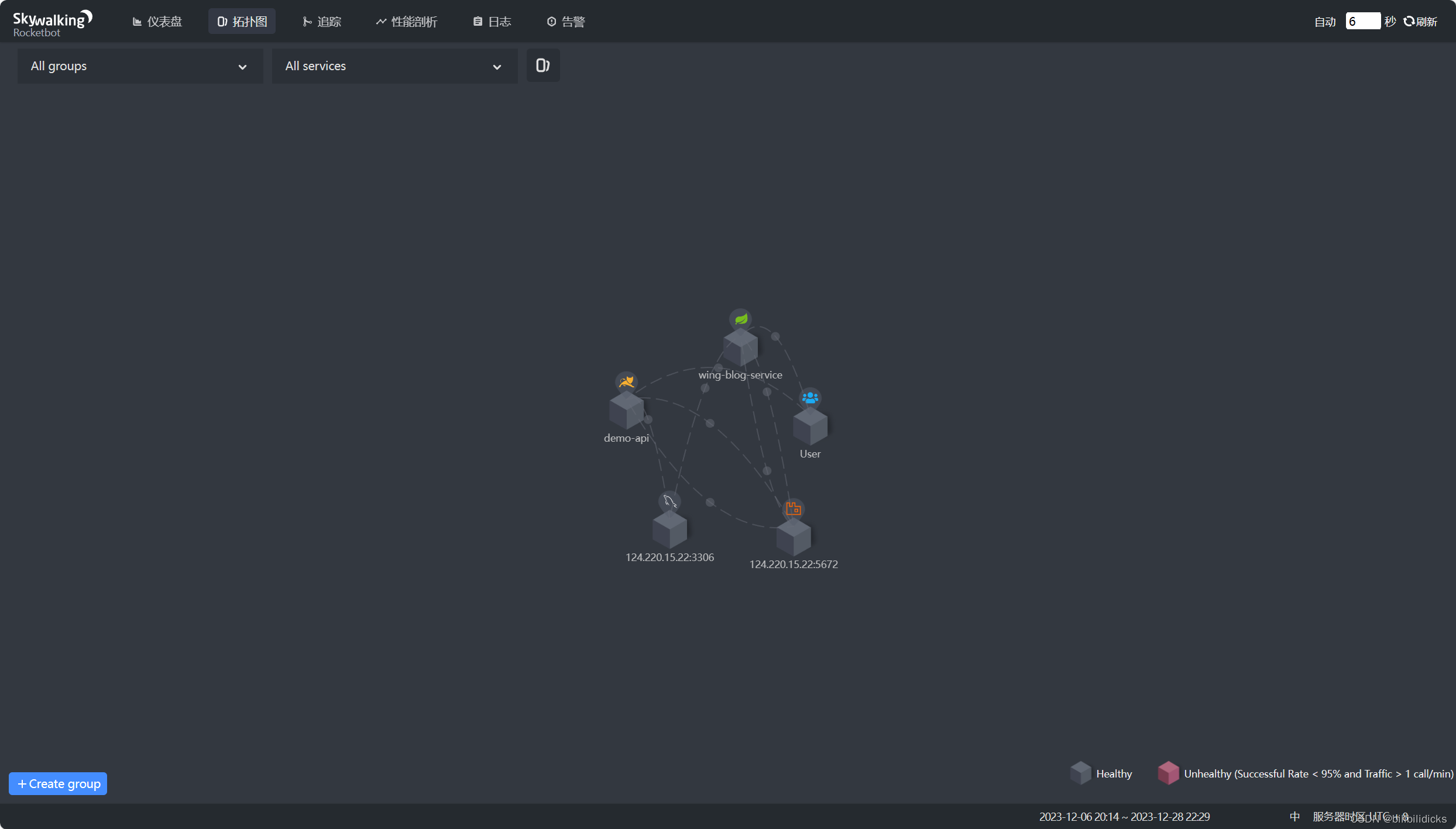This screenshot has width=1456, height=829.
Task: Expand the All groups dropdown
Action: tap(140, 66)
